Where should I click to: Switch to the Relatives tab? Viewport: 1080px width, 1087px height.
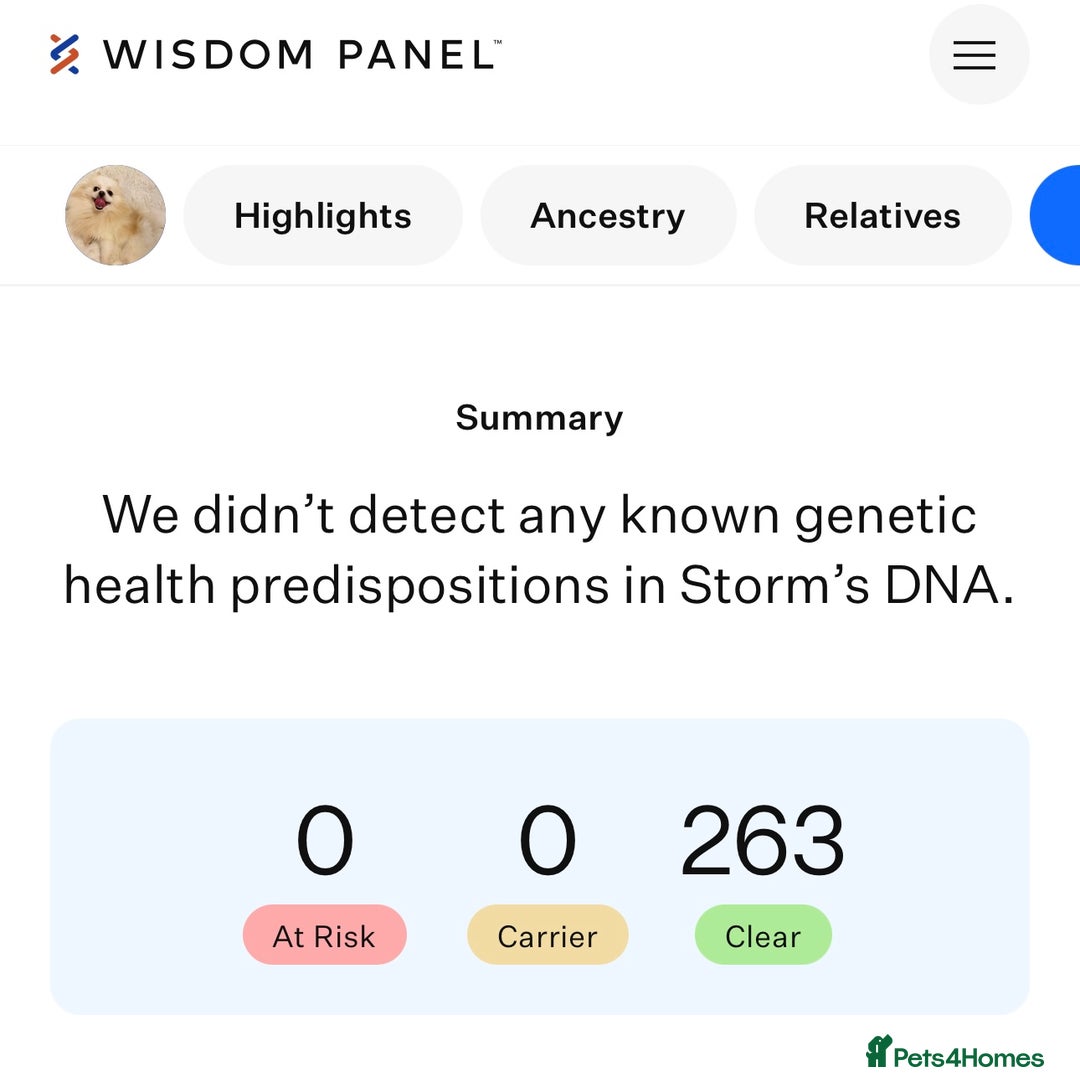882,215
